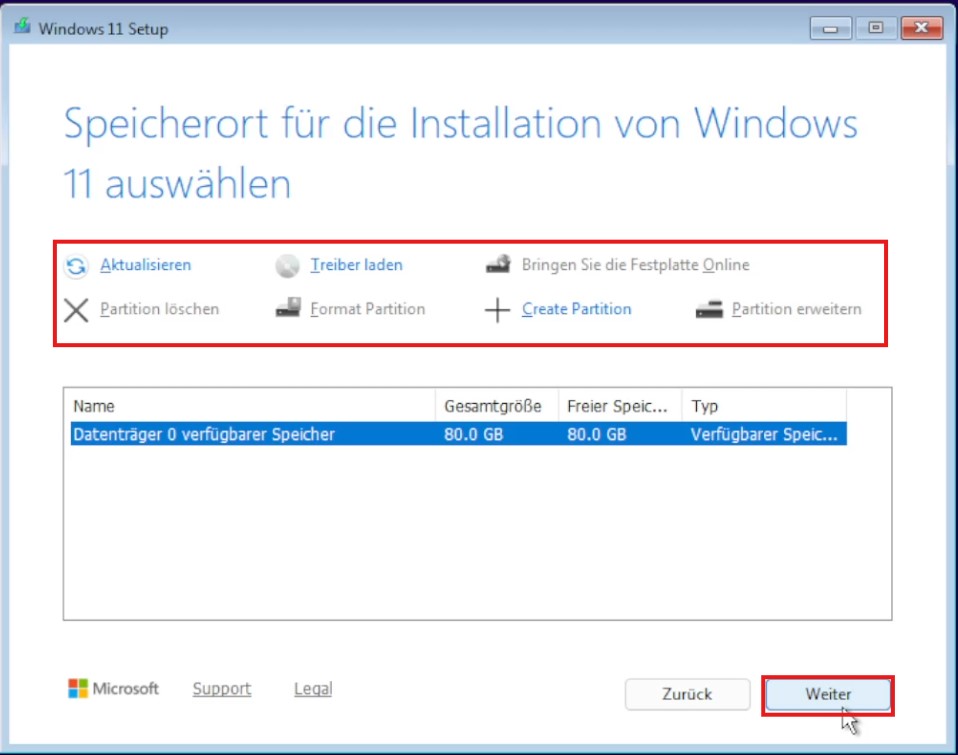Open the Treiber laden link
This screenshot has width=958, height=755.
(356, 265)
